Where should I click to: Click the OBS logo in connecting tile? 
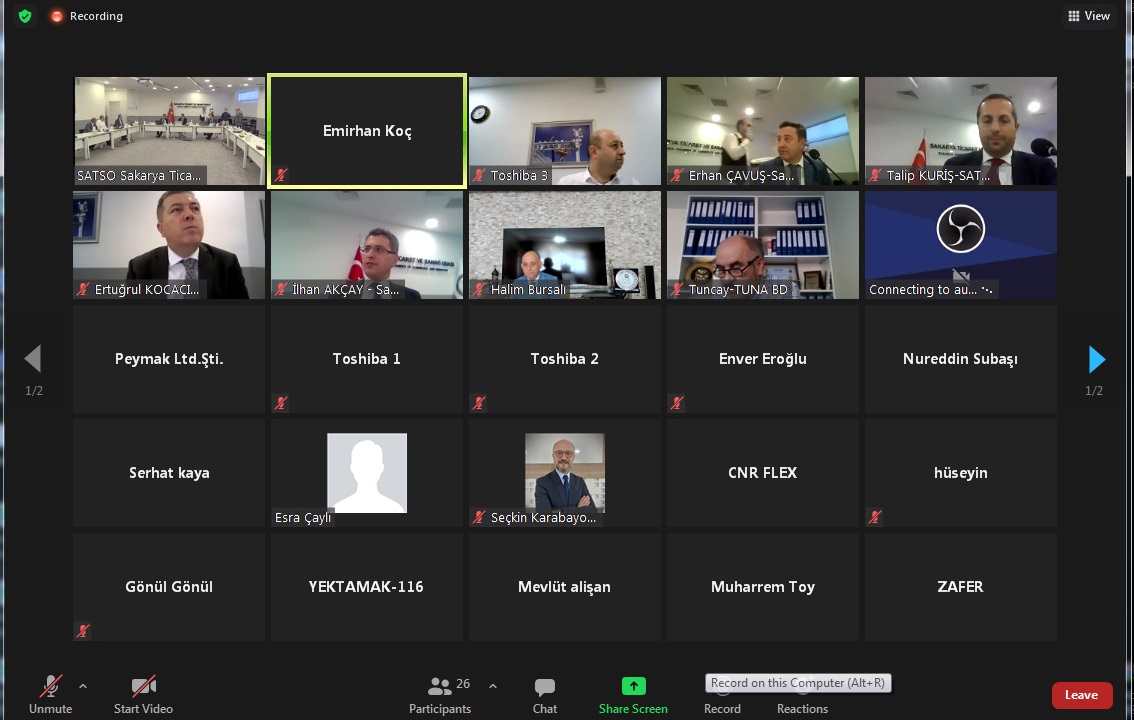(x=960, y=230)
